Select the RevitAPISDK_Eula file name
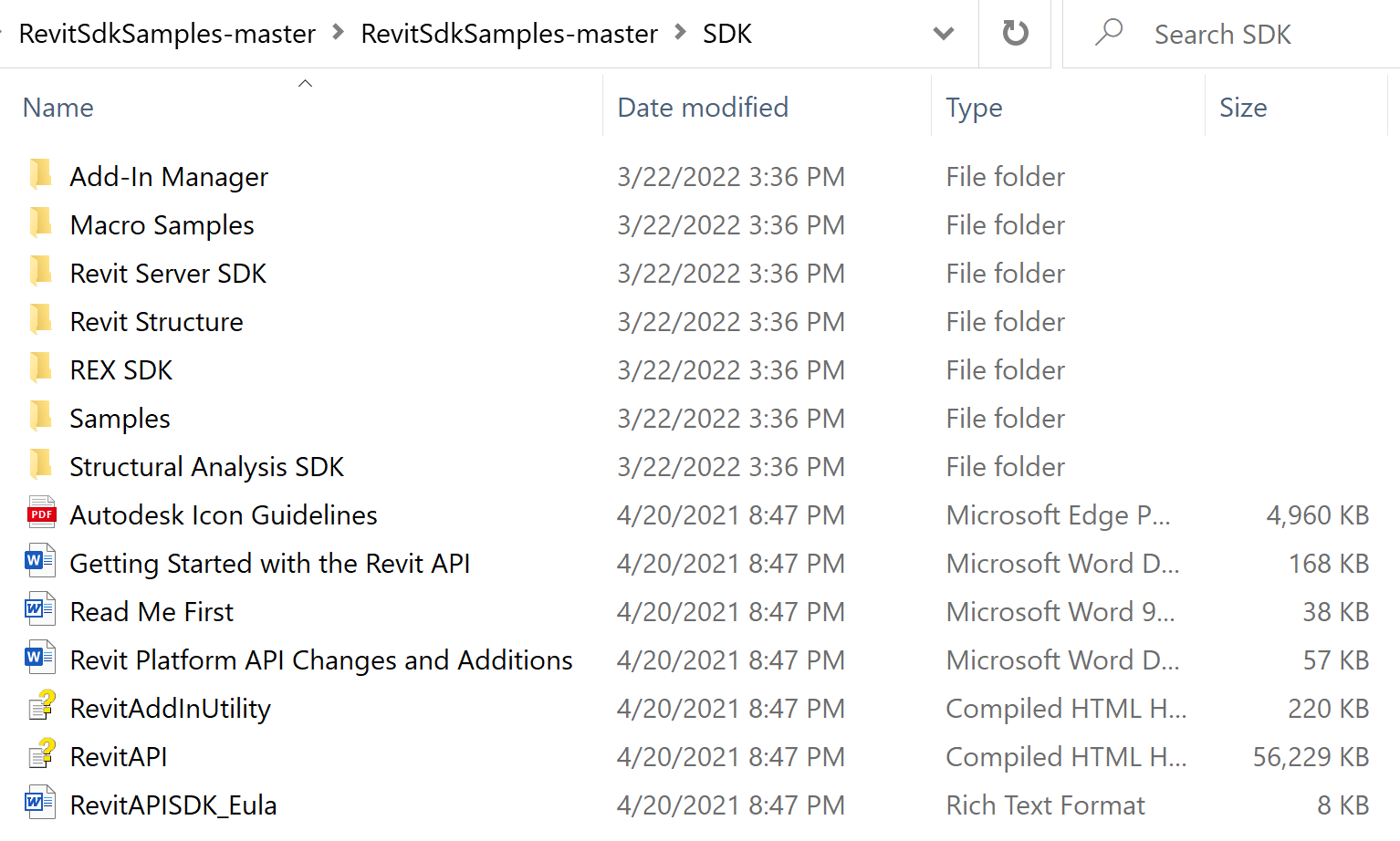 coord(173,805)
